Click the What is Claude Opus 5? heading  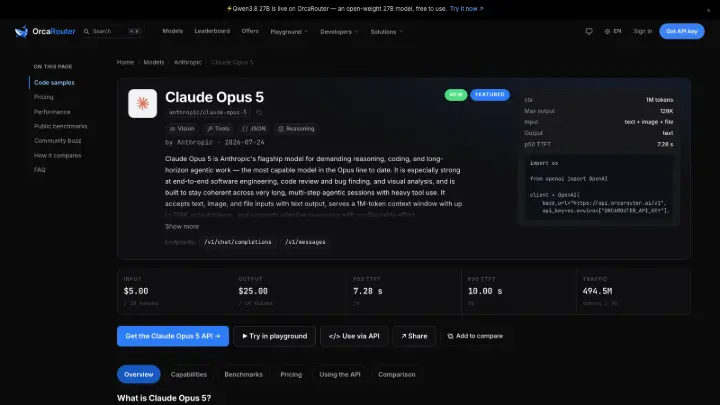click(164, 398)
